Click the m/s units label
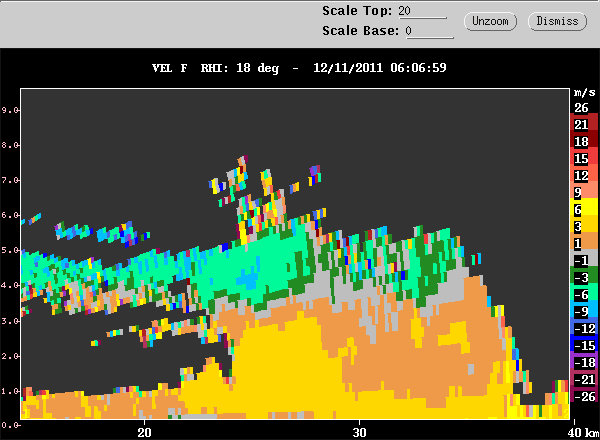Screen dimensions: 600x440 pos(585,93)
